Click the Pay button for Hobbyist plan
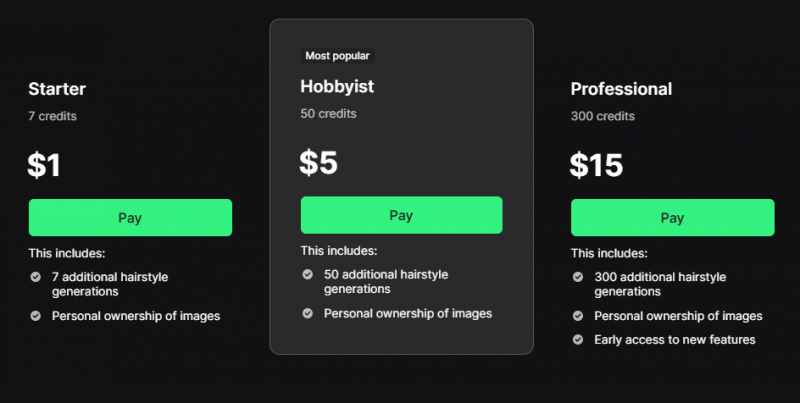The width and height of the screenshot is (800, 403). (401, 215)
